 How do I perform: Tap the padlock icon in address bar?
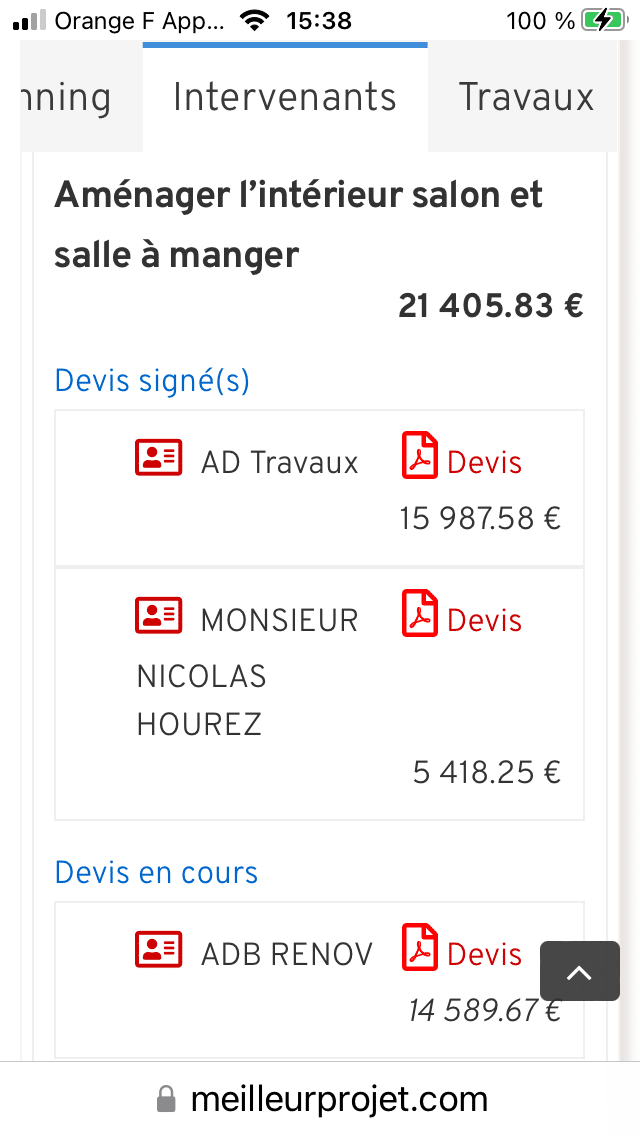coord(166,1101)
